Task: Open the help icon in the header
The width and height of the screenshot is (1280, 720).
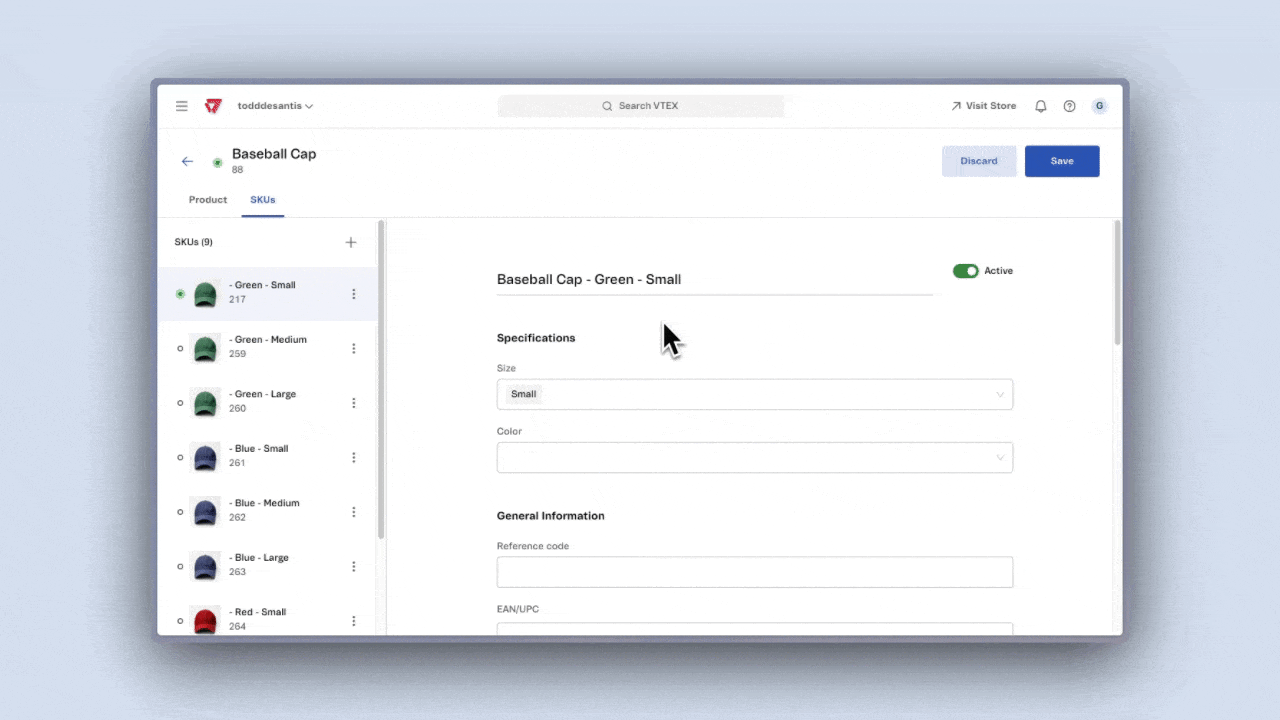Action: coord(1069,106)
